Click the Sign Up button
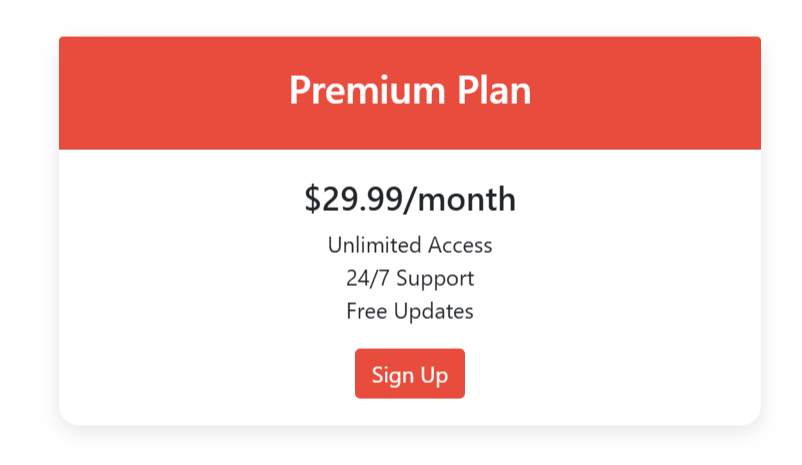 tap(409, 374)
